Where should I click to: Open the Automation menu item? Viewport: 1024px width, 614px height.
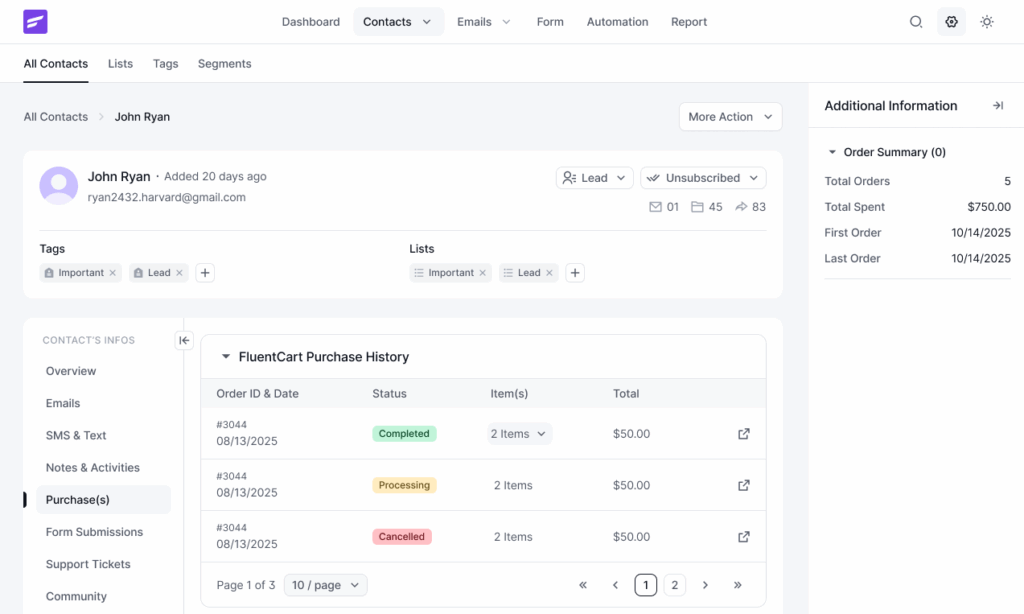[617, 21]
